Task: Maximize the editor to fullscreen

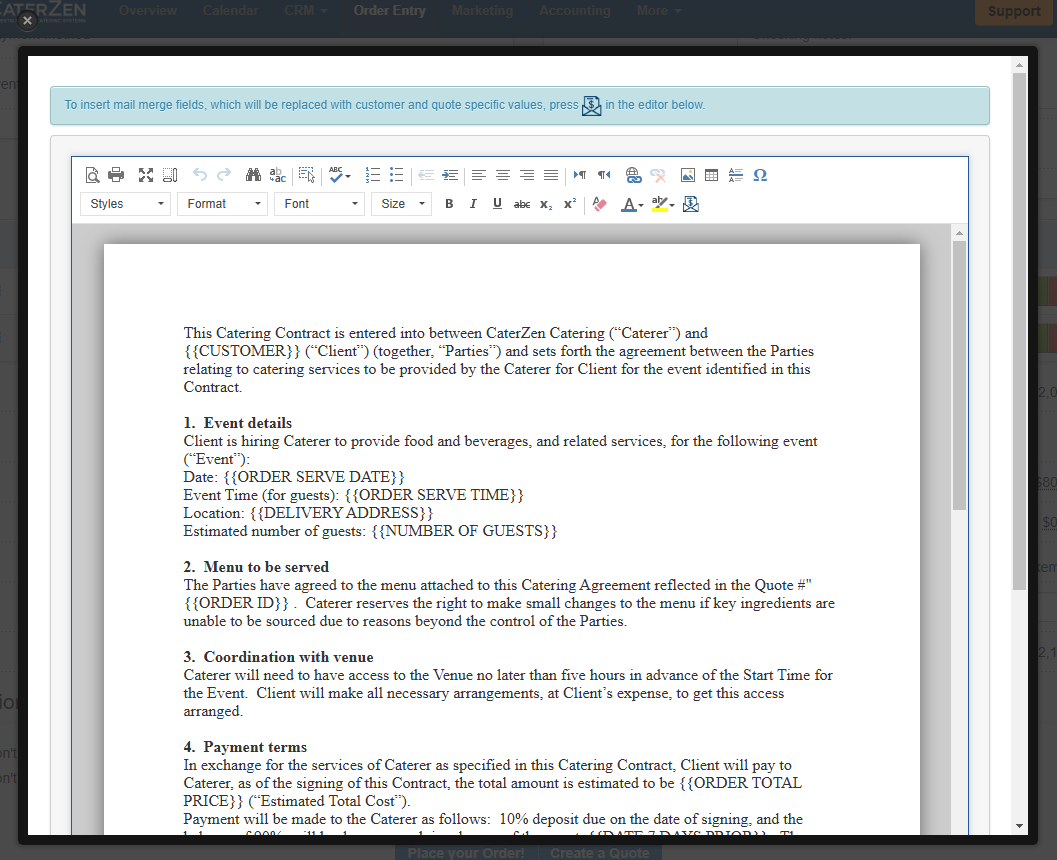Action: (146, 175)
